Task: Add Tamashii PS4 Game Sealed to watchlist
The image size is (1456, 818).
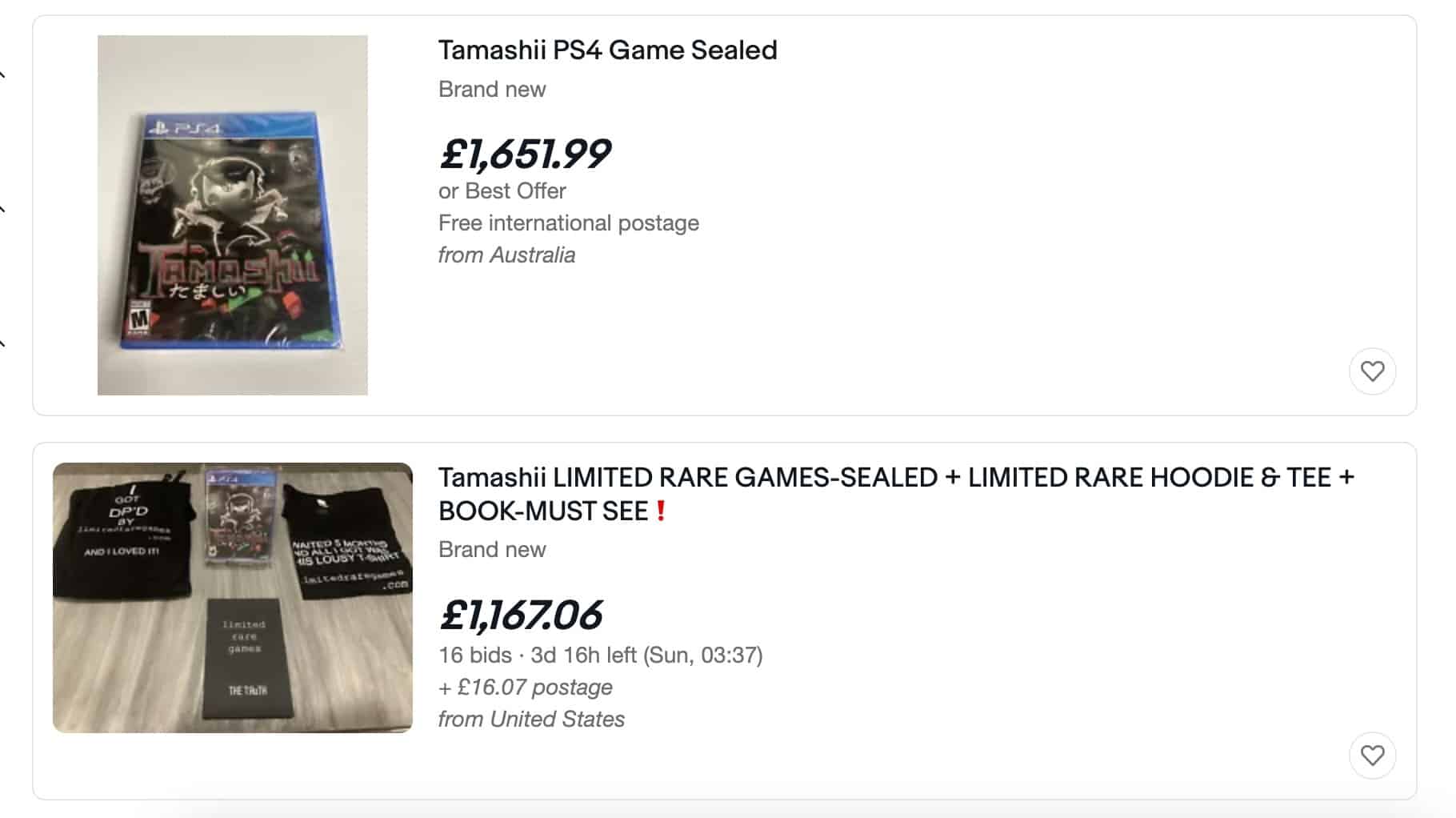Action: tap(1372, 371)
